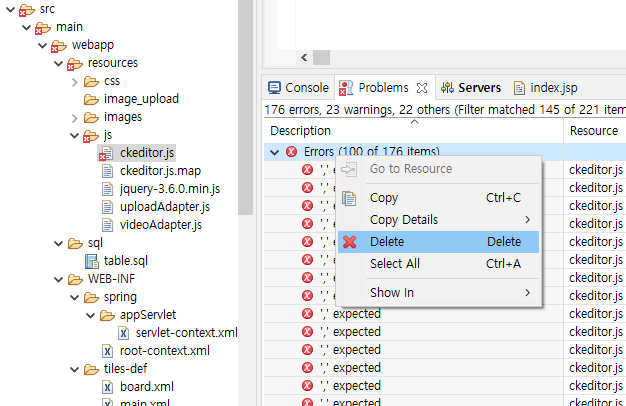
Task: Click the red error icon on Errors group
Action: coord(291,152)
